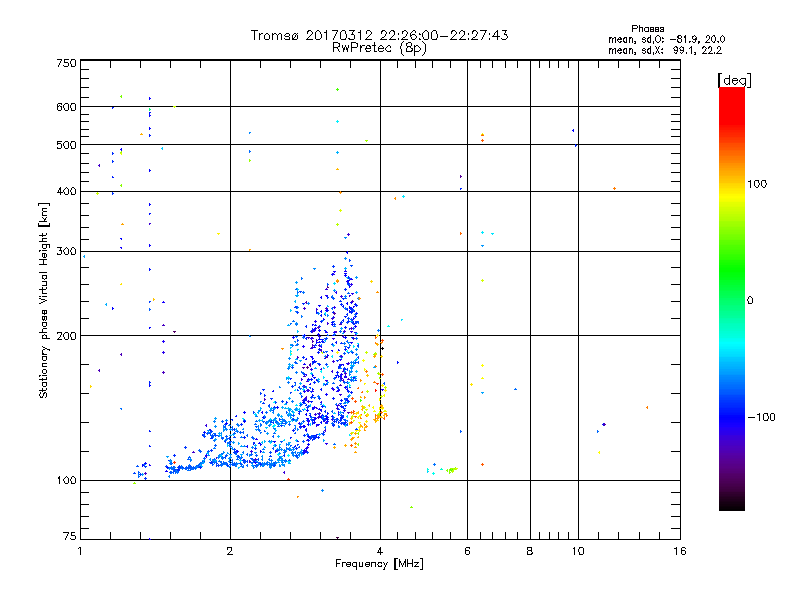Click the y-axis tick label '200'
800x600 pixels.
pyautogui.click(x=66, y=336)
